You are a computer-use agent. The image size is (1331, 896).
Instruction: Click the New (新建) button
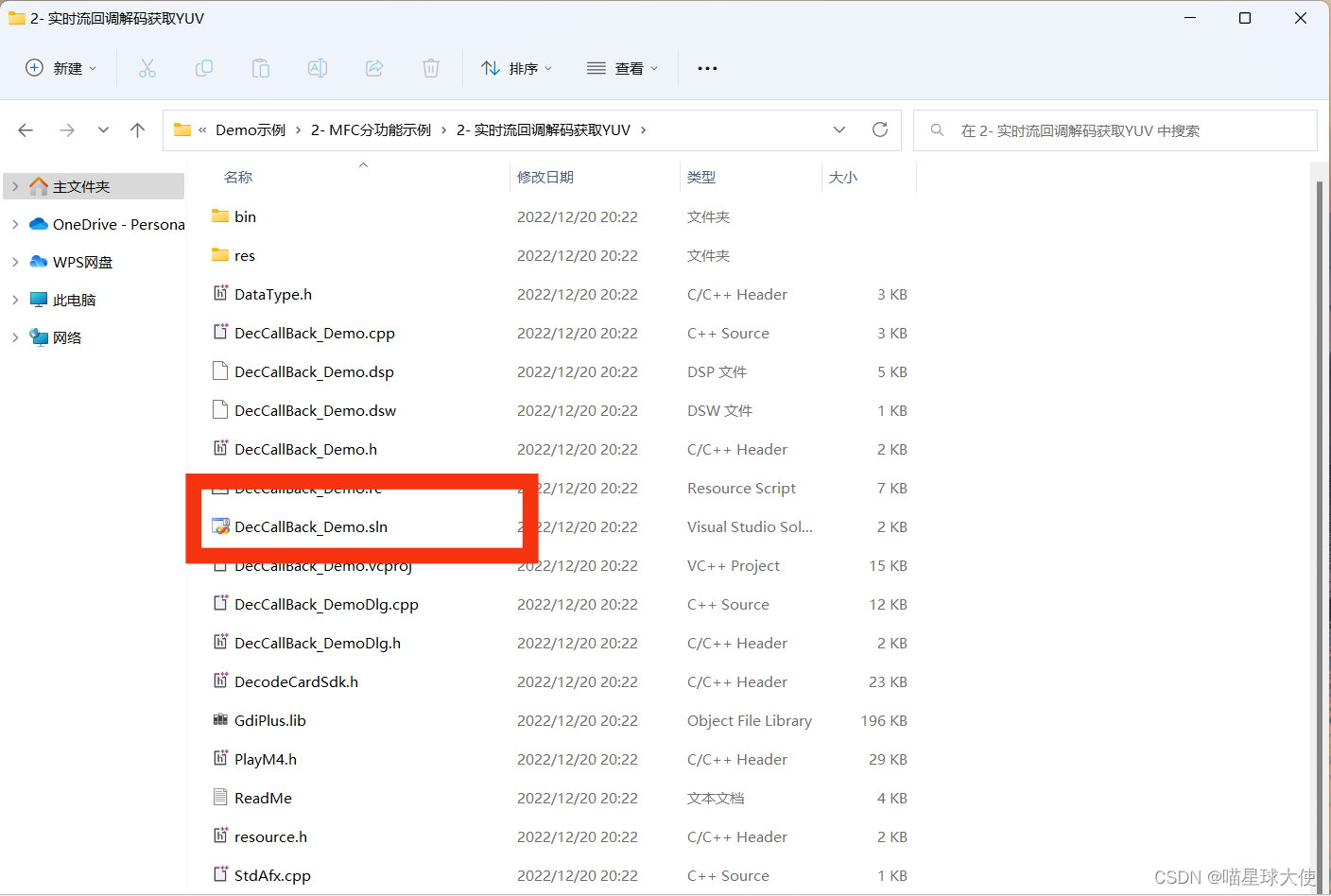click(x=60, y=68)
